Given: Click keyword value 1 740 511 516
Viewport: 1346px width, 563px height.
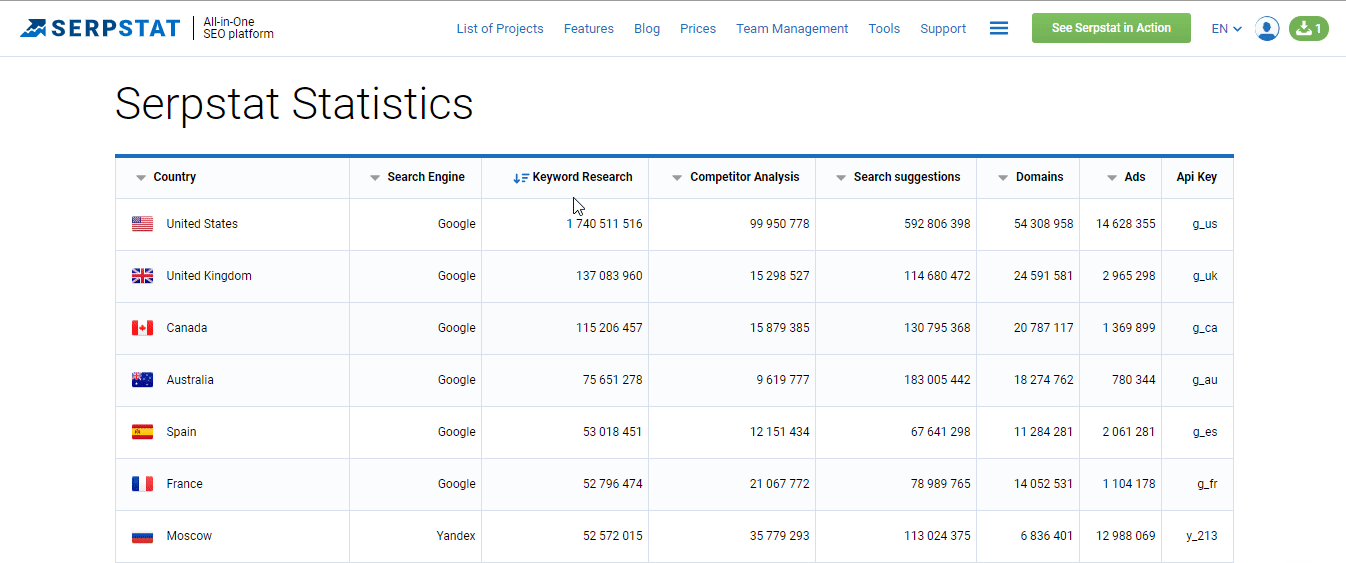Looking at the screenshot, I should click(x=605, y=224).
